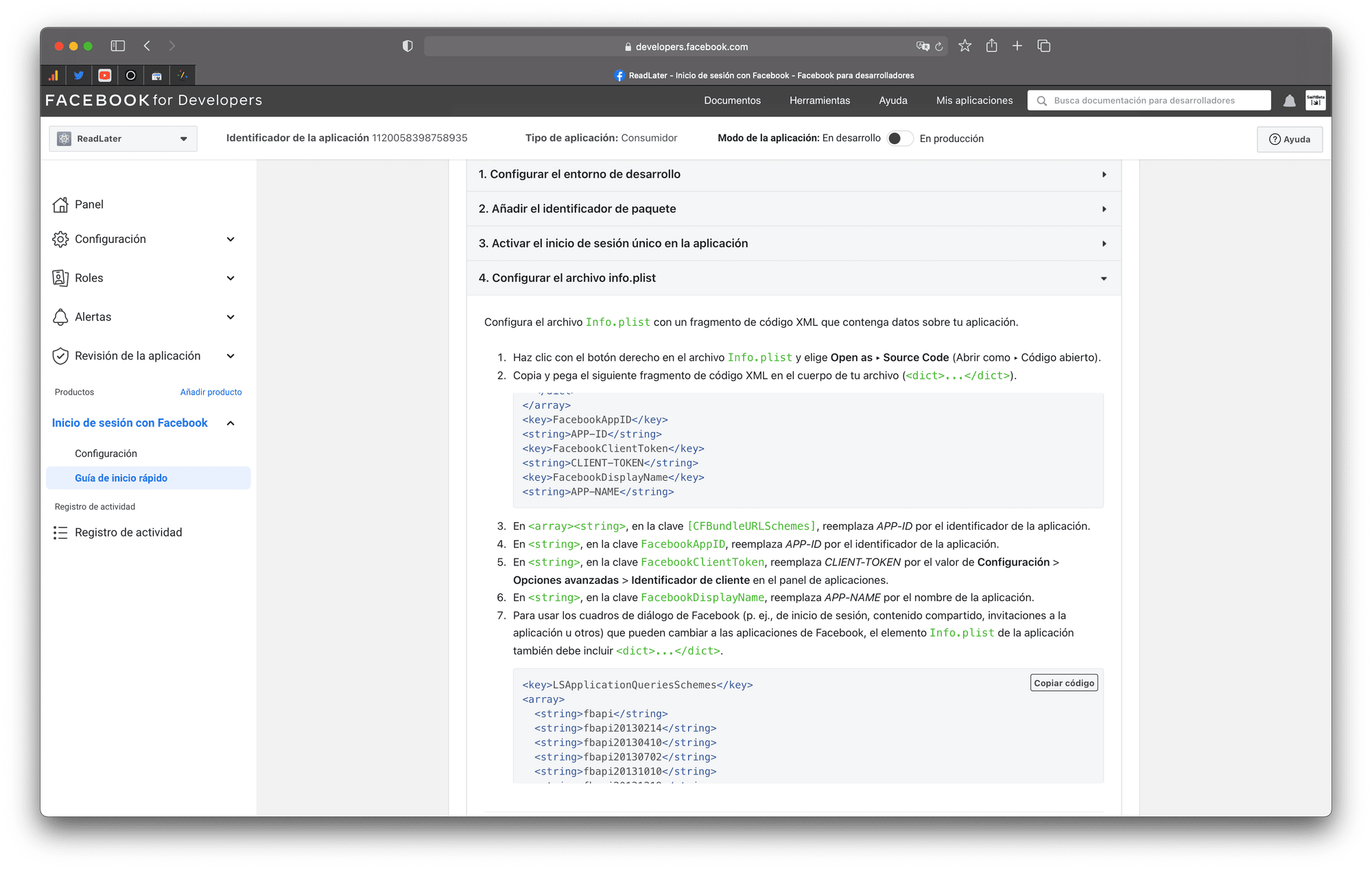The width and height of the screenshot is (1372, 870).
Task: Reload the page with the refresh icon
Action: 939,47
